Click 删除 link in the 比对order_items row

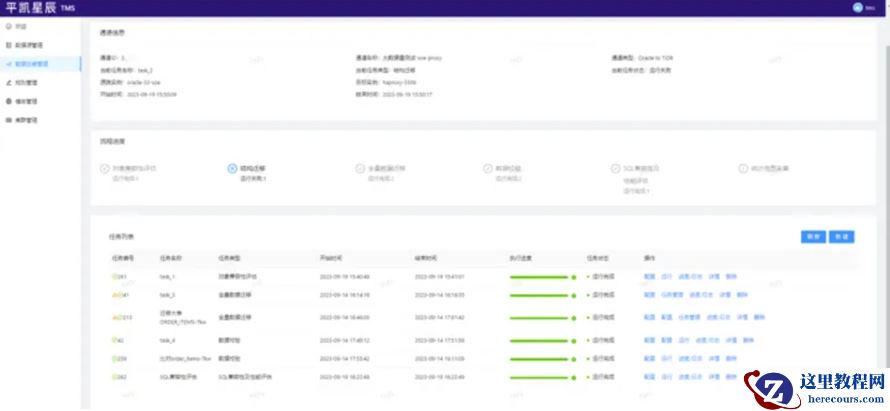coord(732,359)
